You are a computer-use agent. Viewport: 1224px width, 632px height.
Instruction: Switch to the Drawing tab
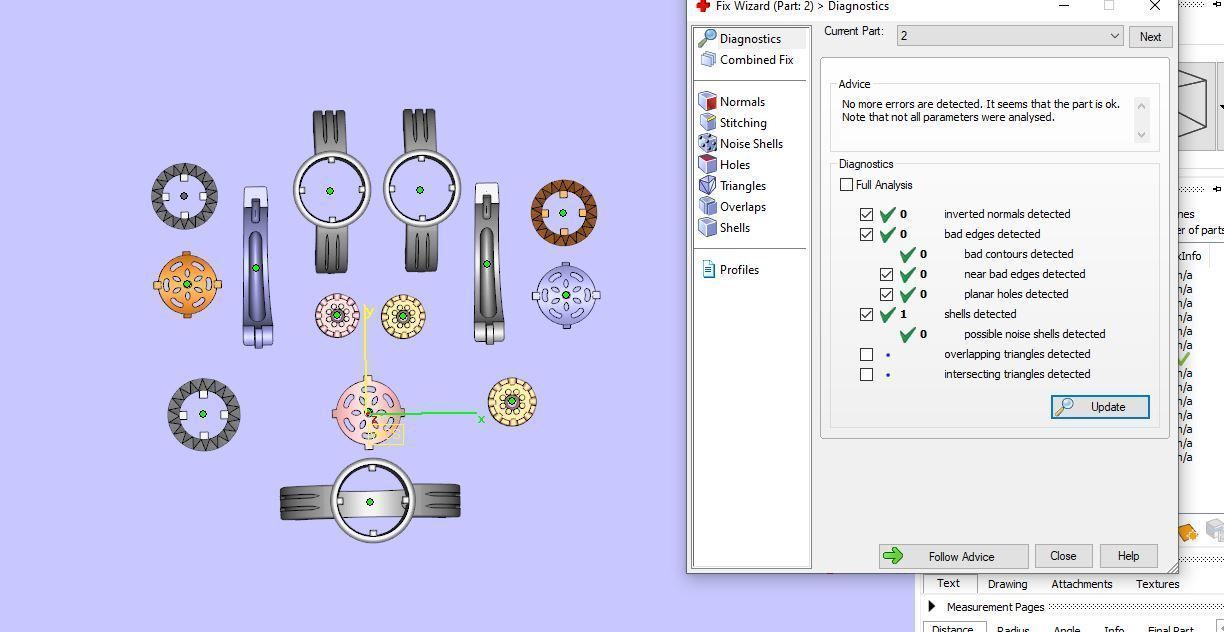1007,584
